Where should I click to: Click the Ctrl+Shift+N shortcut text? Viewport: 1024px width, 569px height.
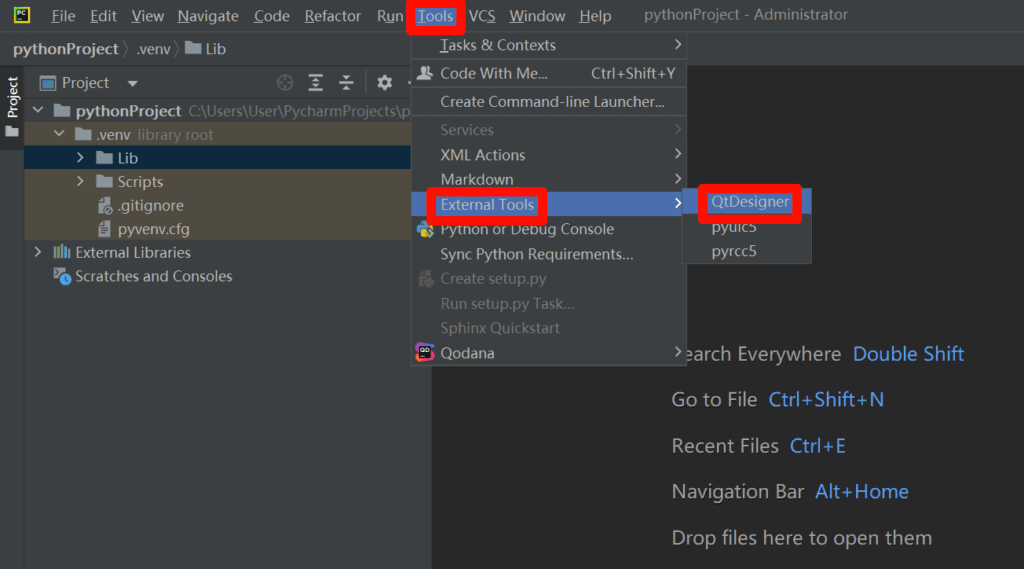coord(826,399)
